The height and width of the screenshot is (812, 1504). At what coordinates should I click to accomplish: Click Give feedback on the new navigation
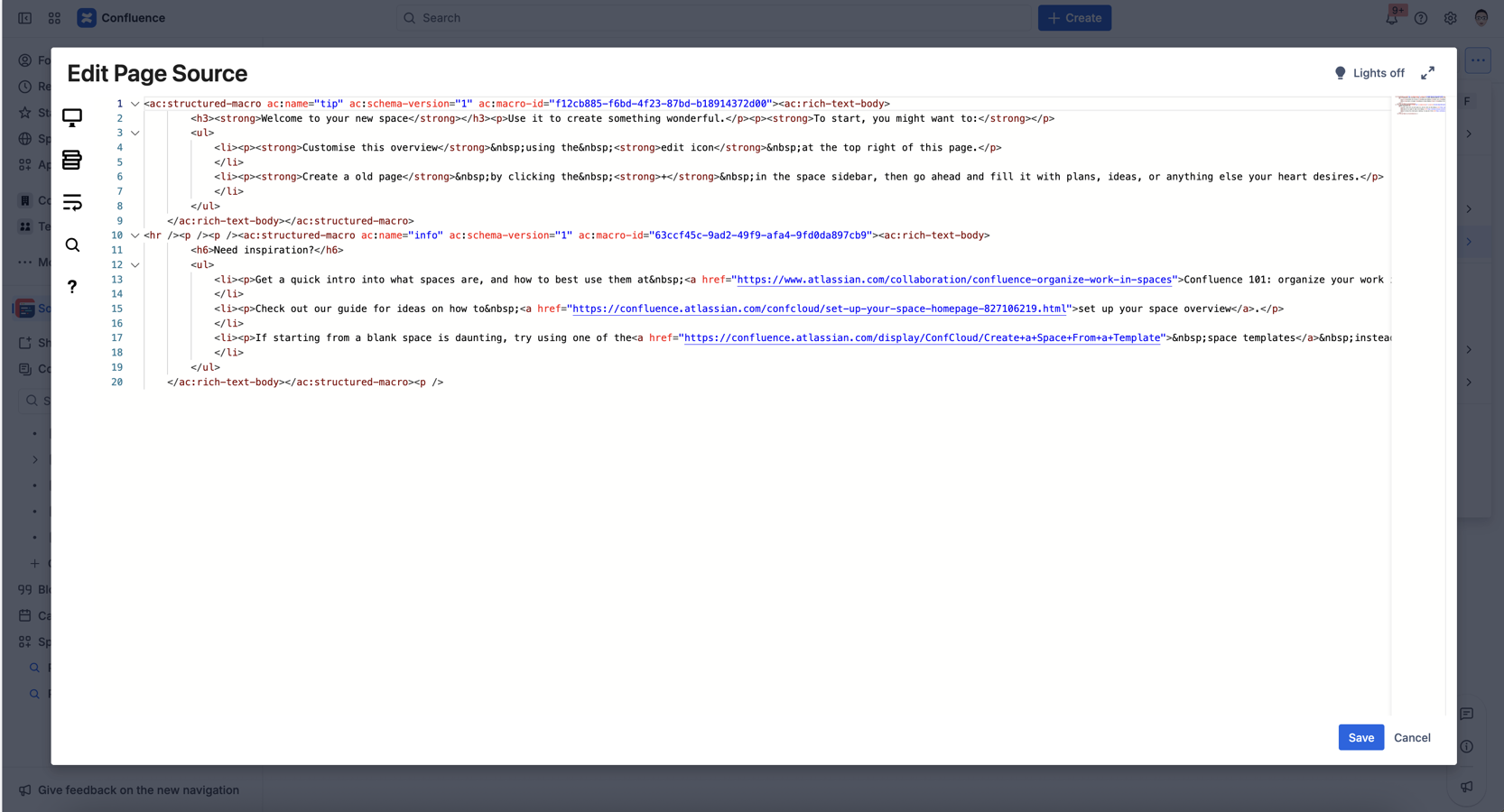coord(138,790)
